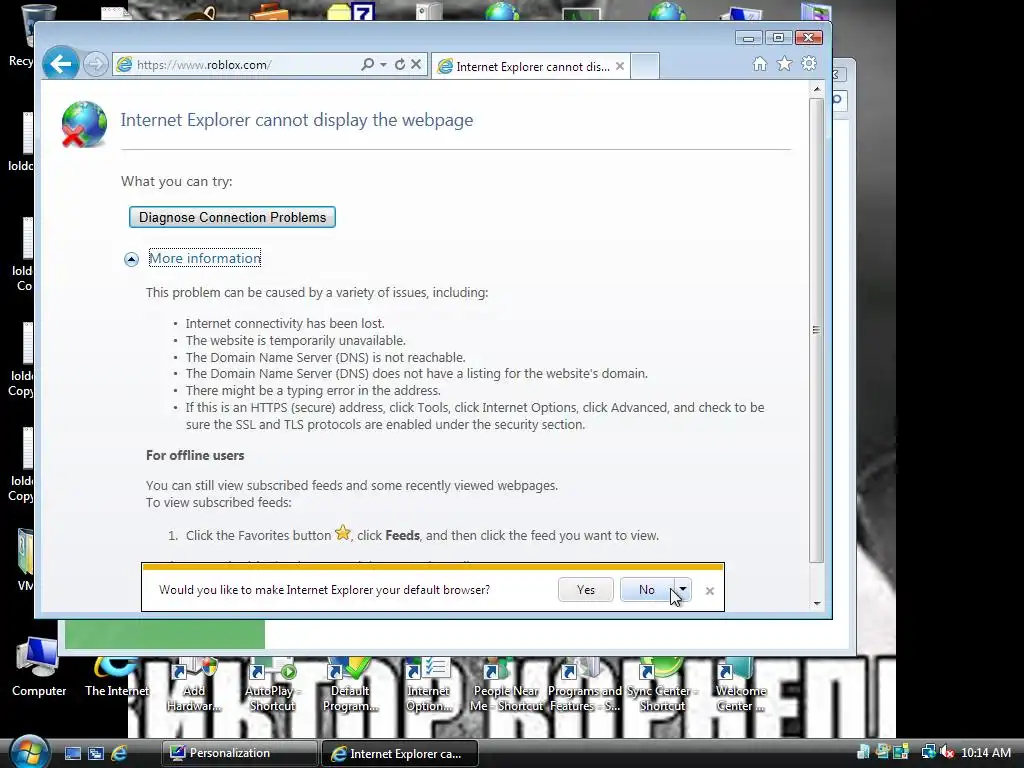
Task: Click the greyed Forward arrow button
Action: click(x=95, y=64)
